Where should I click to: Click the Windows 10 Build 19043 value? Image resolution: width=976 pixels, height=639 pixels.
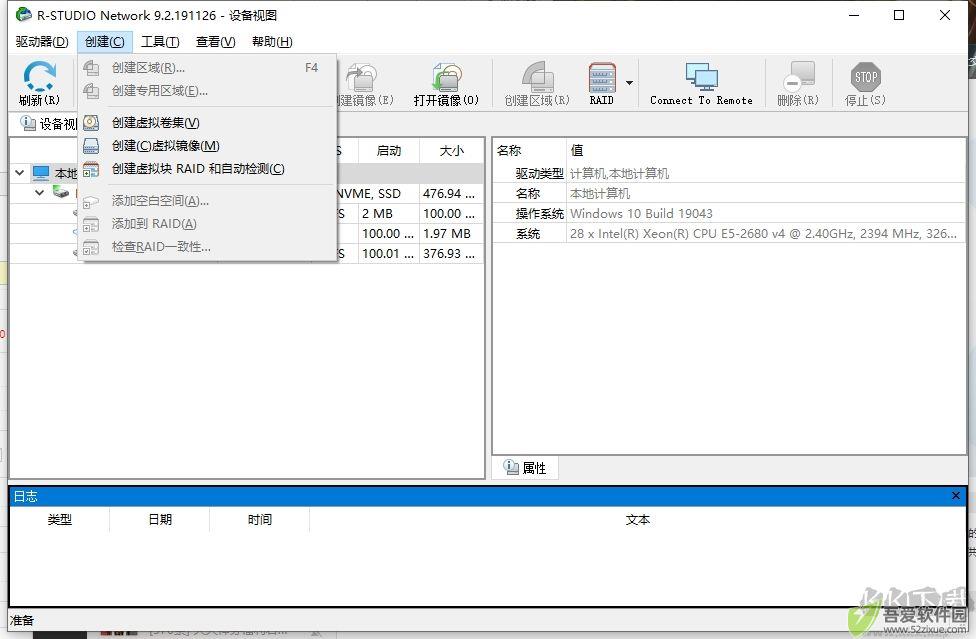tap(641, 213)
